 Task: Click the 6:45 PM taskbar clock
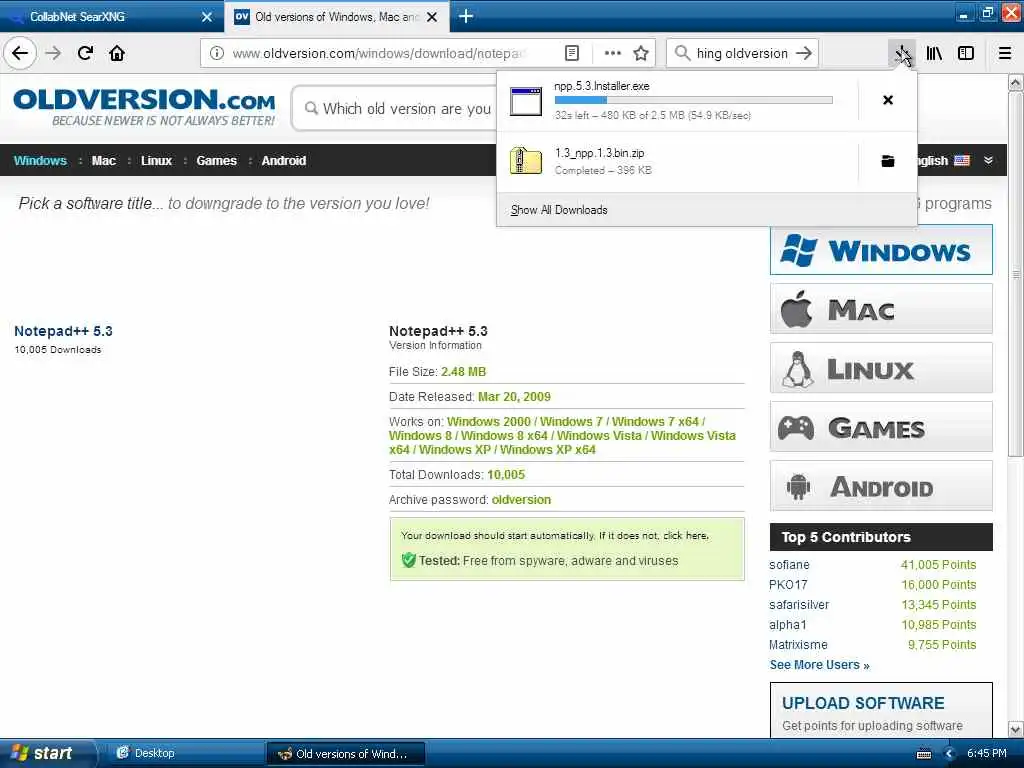(x=987, y=753)
